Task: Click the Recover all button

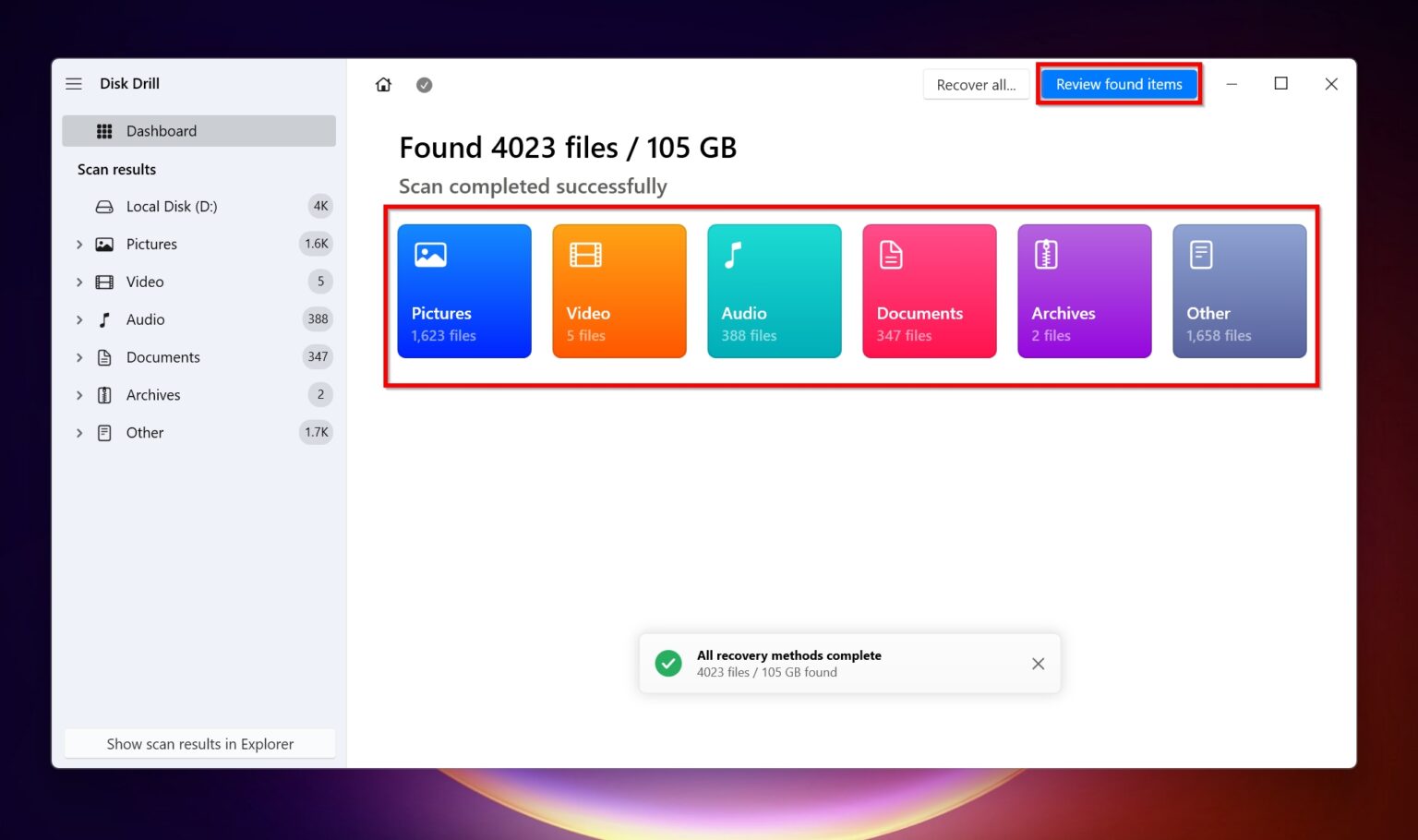Action: coord(976,84)
